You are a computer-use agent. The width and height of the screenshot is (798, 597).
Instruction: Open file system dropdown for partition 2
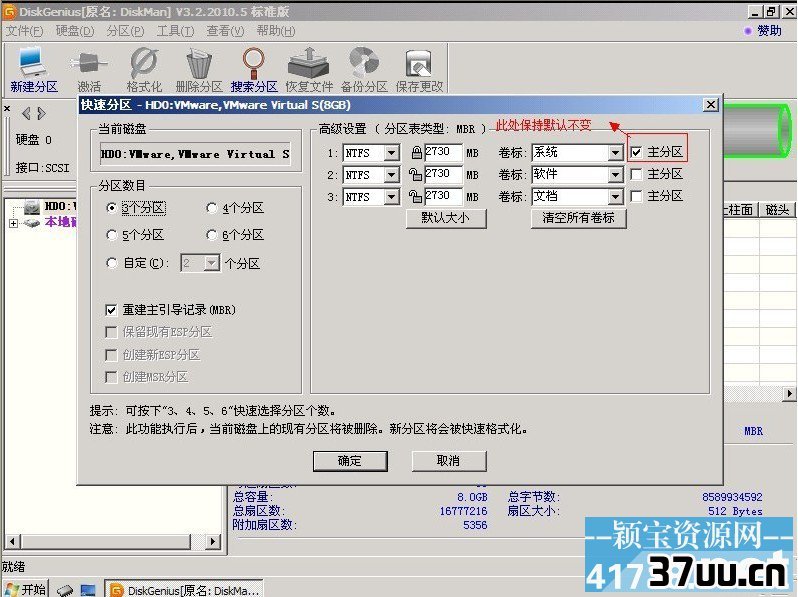tap(391, 175)
